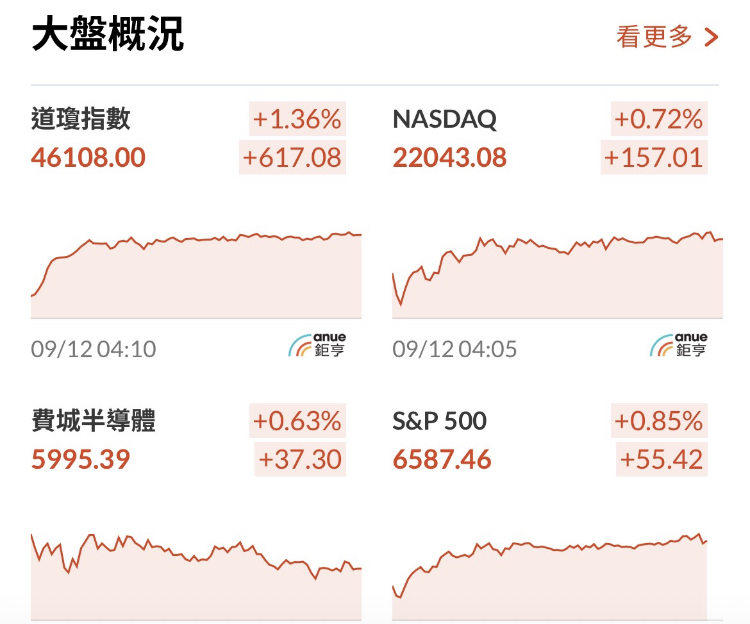Open the 費城半導體 index title

(93, 421)
